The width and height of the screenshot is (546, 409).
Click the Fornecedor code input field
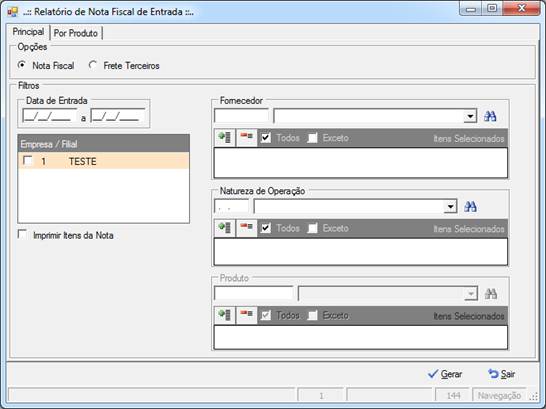click(x=241, y=116)
